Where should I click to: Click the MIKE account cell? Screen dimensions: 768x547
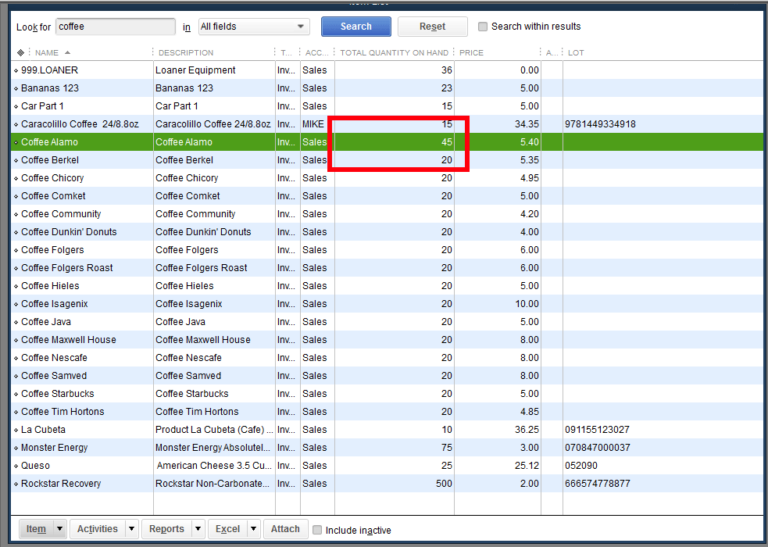[313, 124]
